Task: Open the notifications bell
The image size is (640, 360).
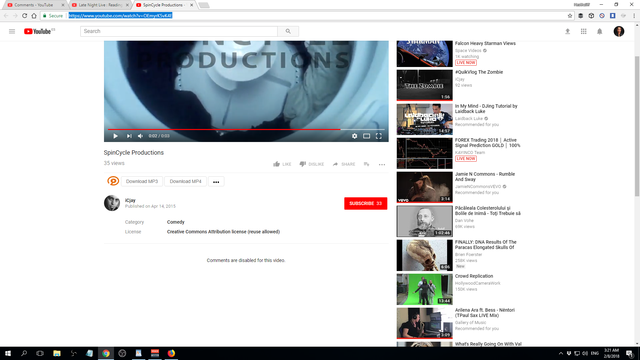Action: (600, 31)
